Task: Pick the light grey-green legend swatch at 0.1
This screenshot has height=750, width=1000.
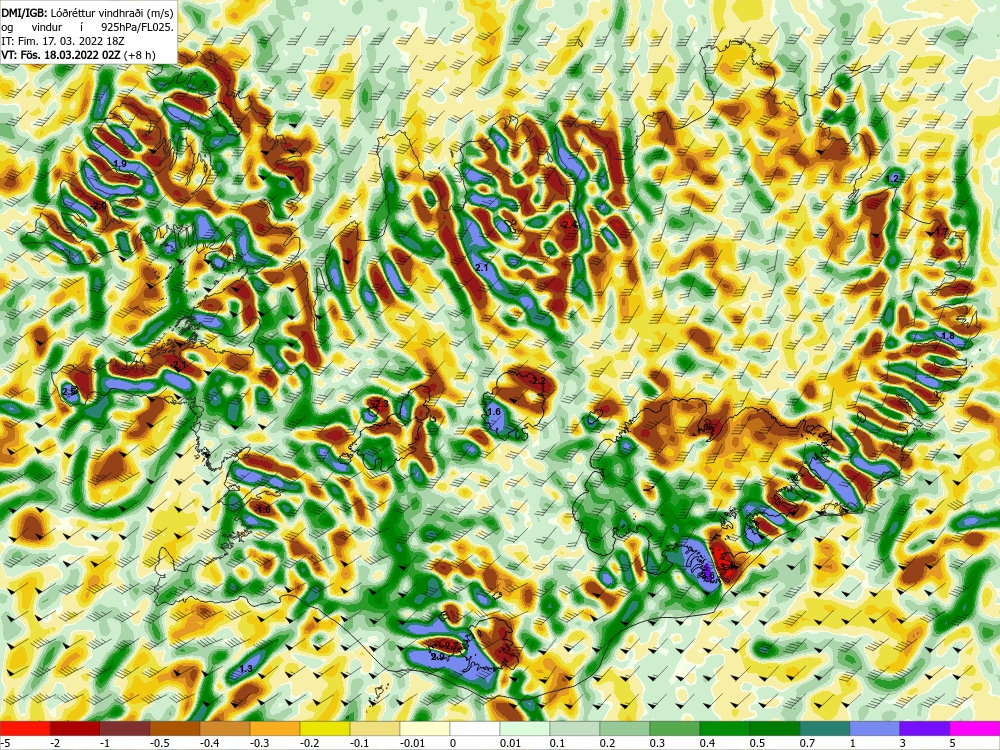Action: [575, 728]
